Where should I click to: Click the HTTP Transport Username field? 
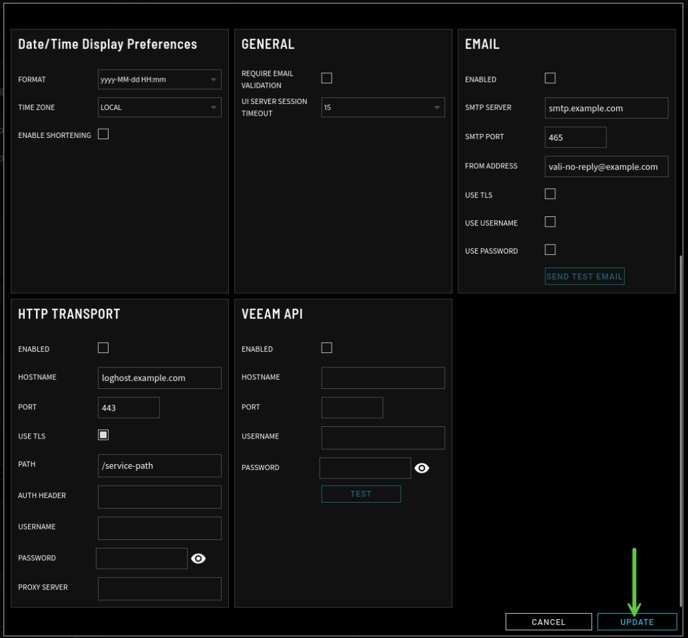160,528
